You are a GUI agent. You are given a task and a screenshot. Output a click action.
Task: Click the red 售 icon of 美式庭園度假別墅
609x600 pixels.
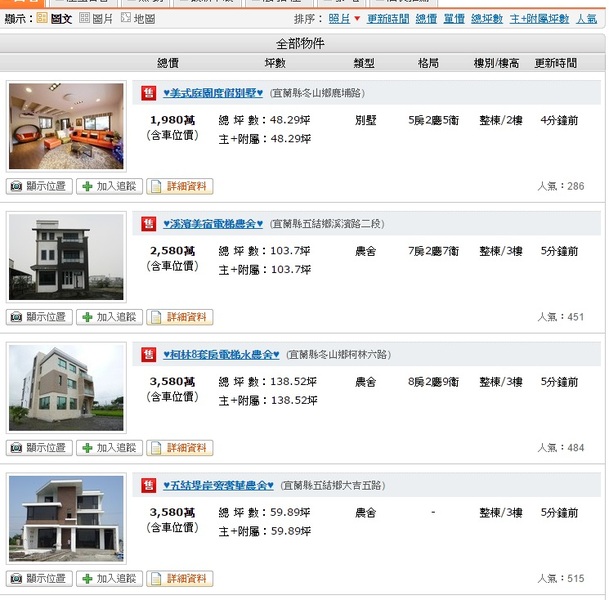pos(149,93)
